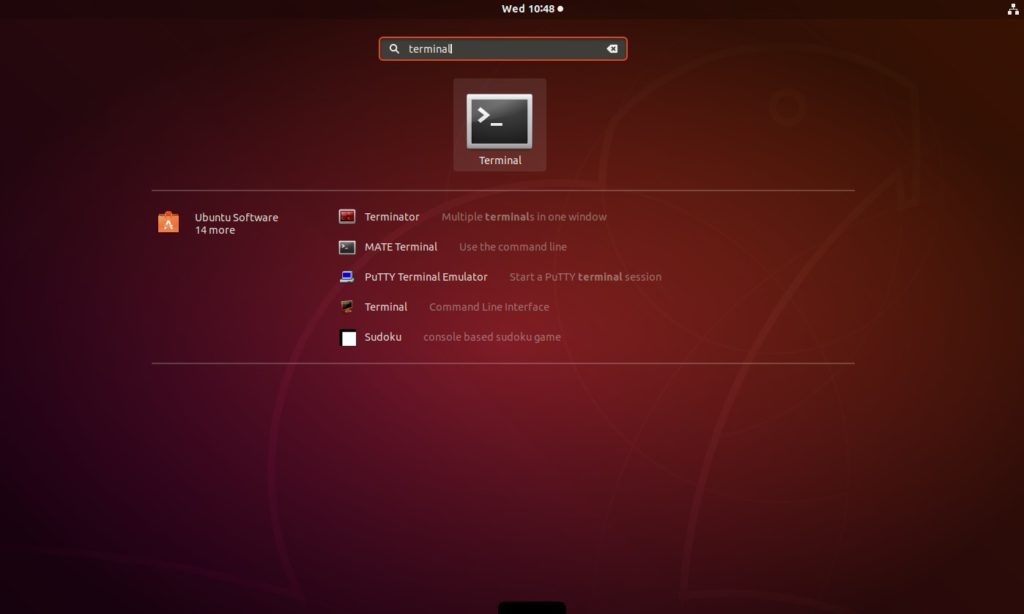The image size is (1024, 614).
Task: Click the dark dock area at screen bottom
Action: coord(531,607)
